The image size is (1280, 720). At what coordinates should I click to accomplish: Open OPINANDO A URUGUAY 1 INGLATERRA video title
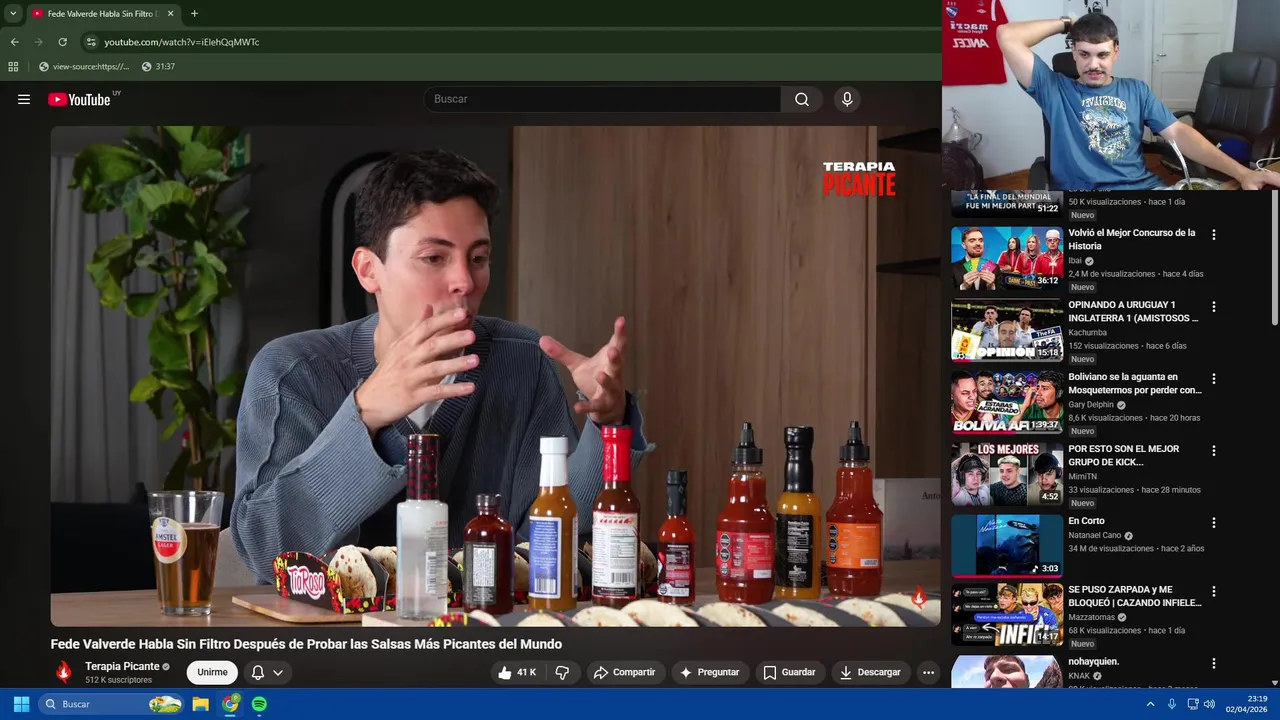pyautogui.click(x=1133, y=311)
